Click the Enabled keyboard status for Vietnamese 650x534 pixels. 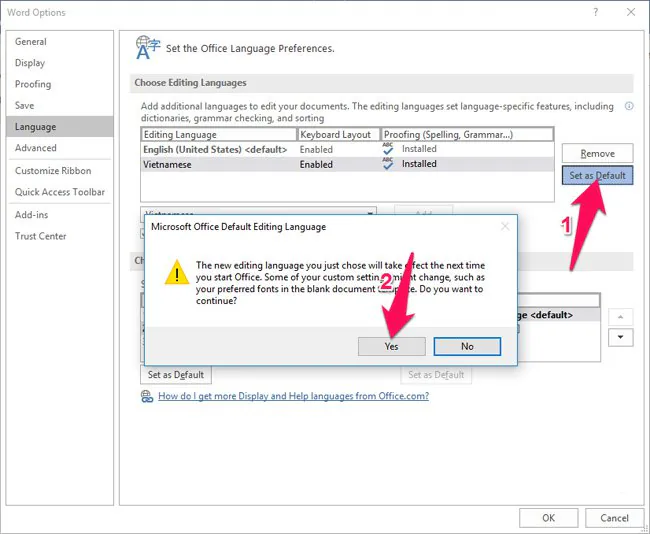[316, 165]
